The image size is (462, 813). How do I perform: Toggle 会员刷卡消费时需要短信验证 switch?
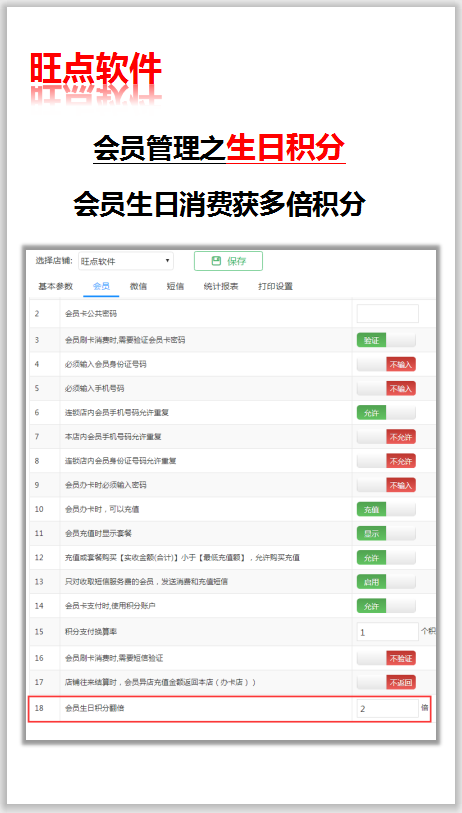[386, 658]
